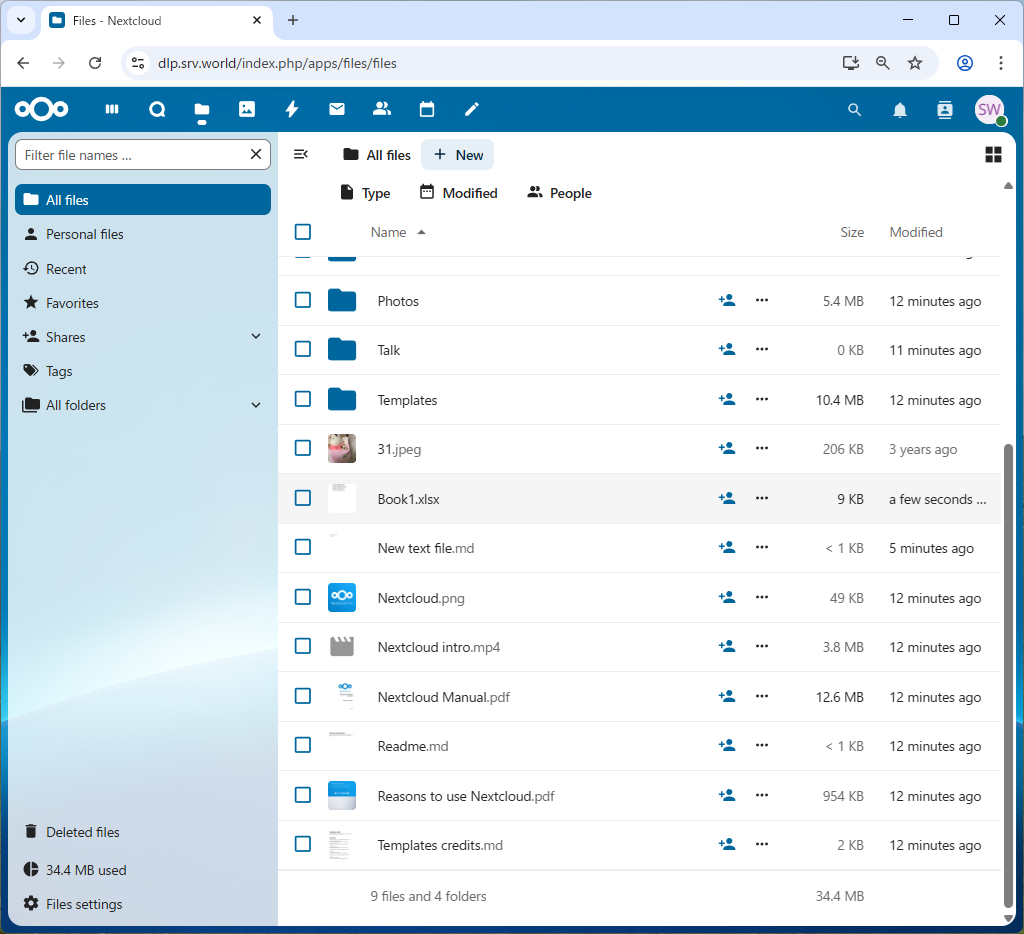Click the Nextcloud logo
This screenshot has height=934, width=1024.
[x=42, y=109]
